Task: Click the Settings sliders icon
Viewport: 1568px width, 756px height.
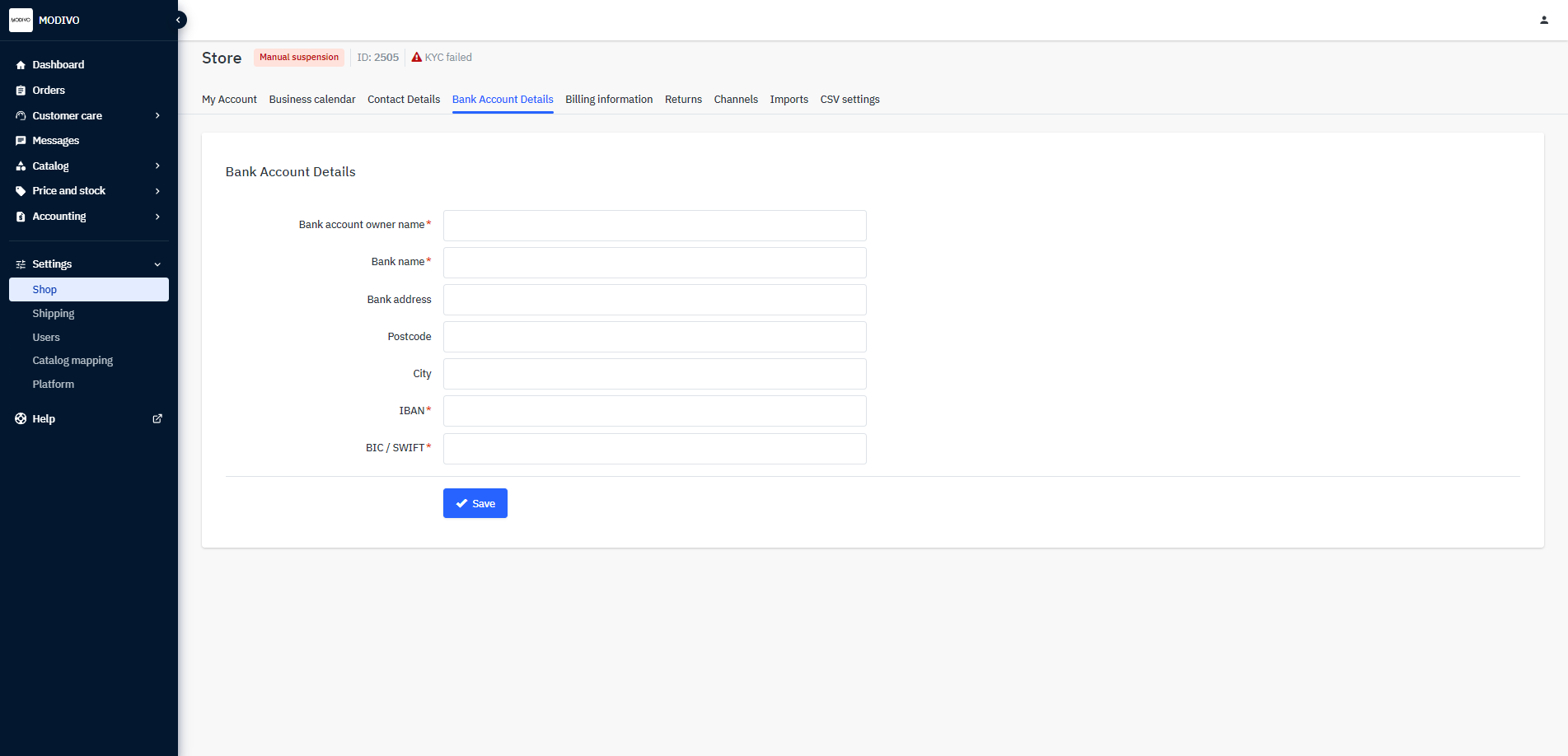Action: coord(21,264)
